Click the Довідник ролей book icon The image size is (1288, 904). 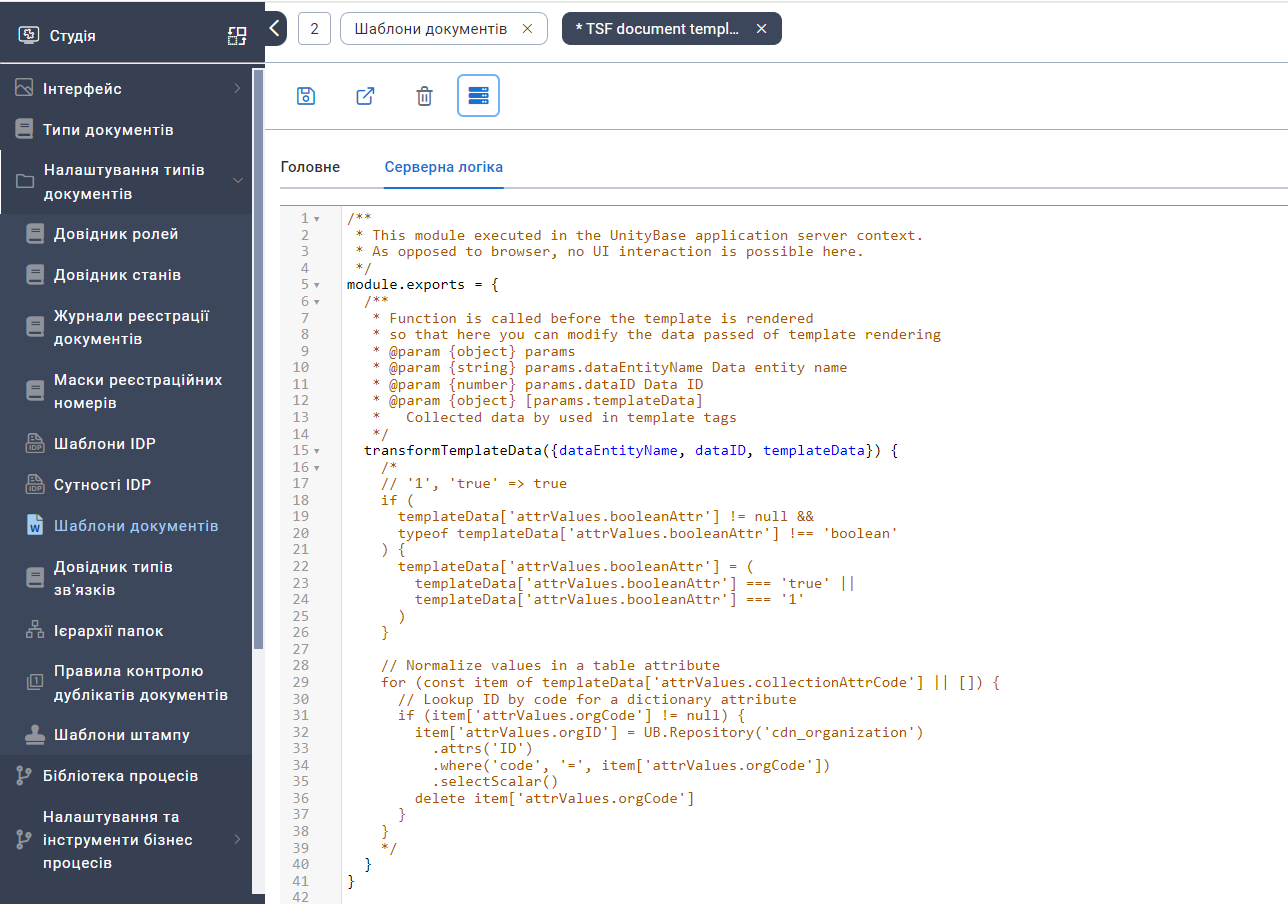coord(35,234)
